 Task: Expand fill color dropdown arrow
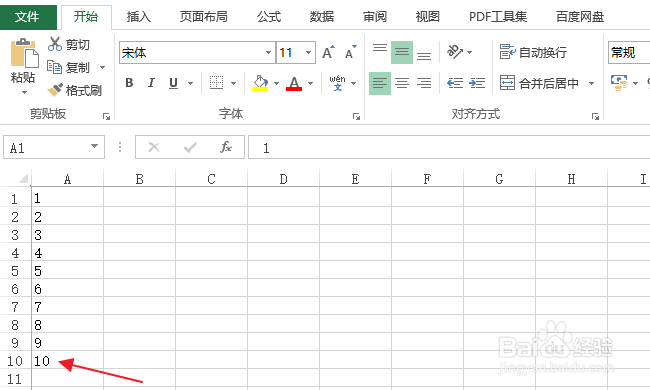click(x=276, y=83)
